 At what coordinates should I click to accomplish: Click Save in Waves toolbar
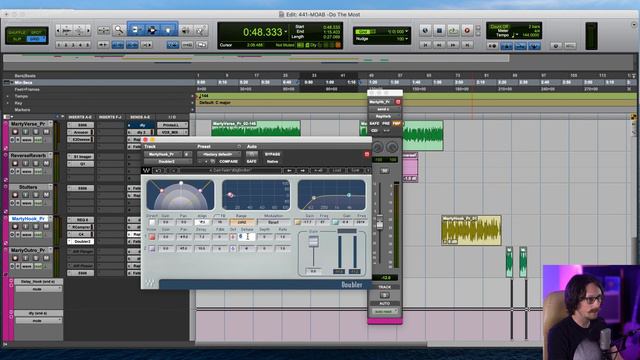tap(355, 171)
